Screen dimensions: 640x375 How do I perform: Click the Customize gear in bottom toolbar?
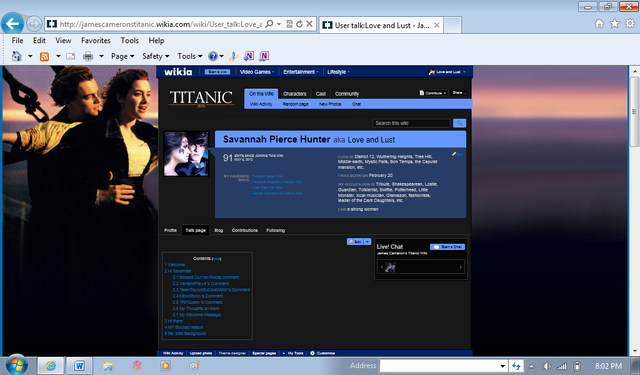coord(322,353)
